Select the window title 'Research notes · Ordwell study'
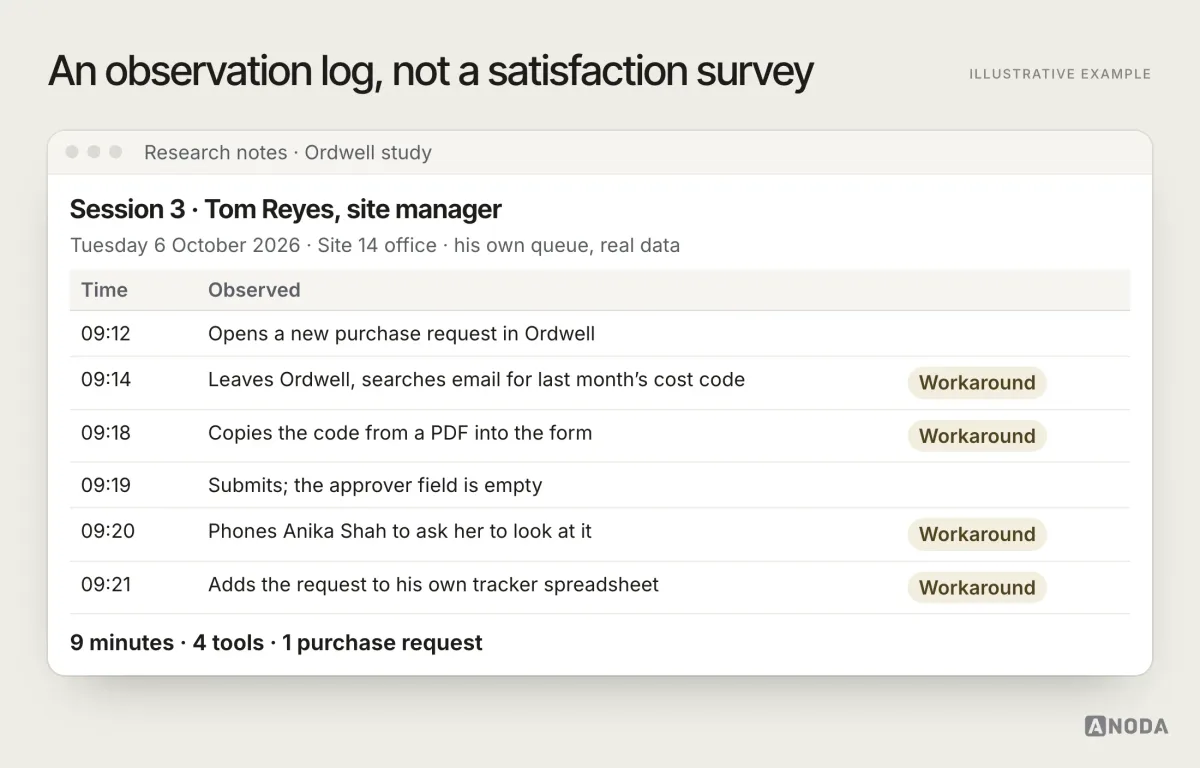 (288, 153)
